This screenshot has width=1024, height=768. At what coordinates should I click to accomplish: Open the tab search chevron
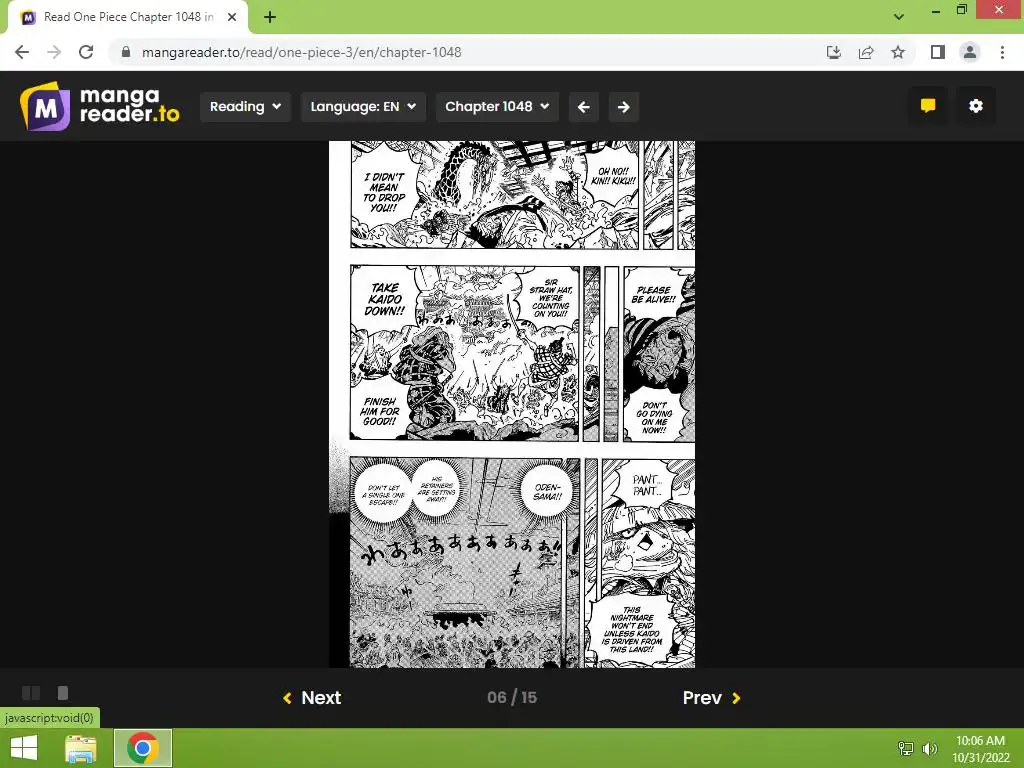899,17
